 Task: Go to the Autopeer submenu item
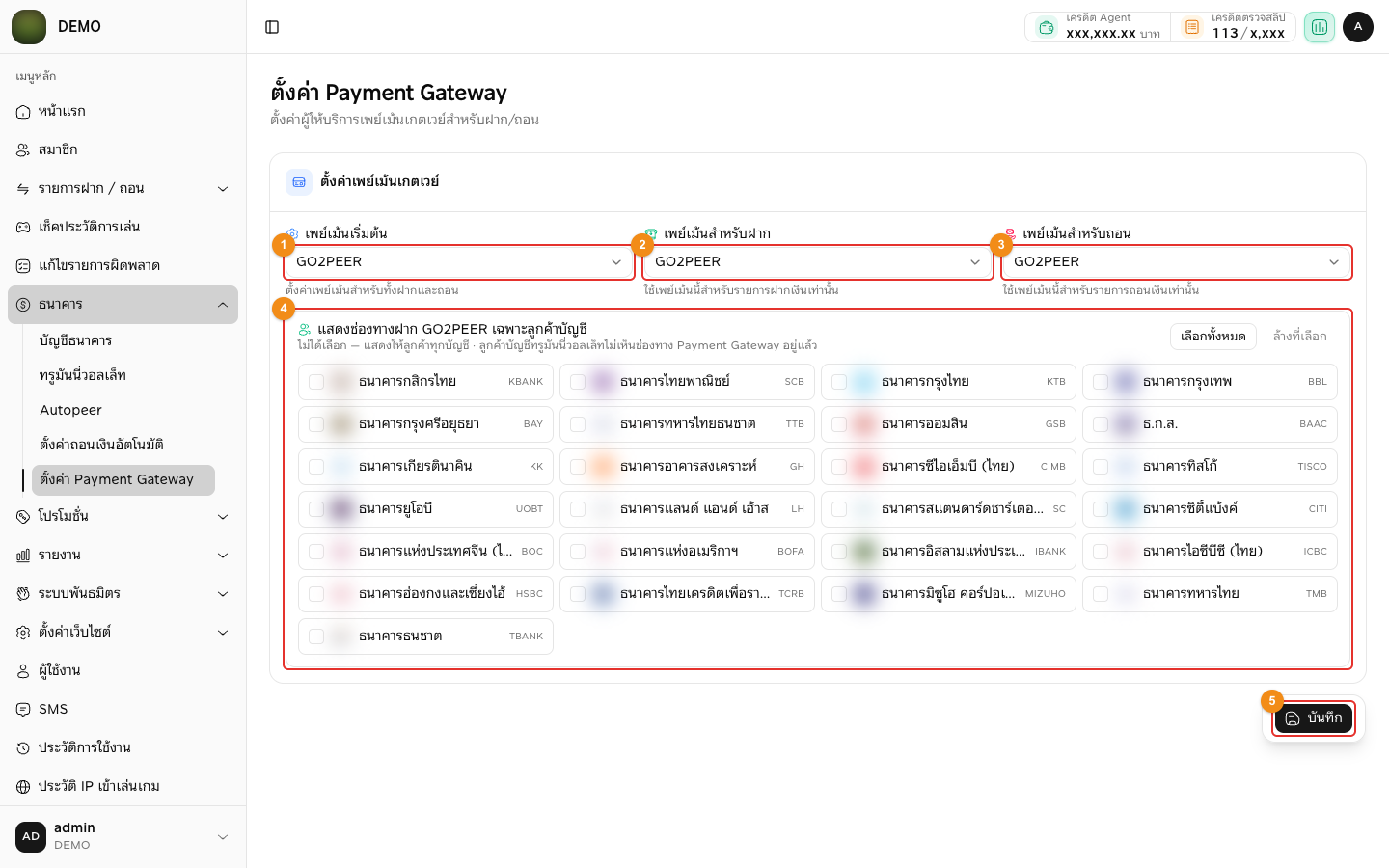coord(123,411)
